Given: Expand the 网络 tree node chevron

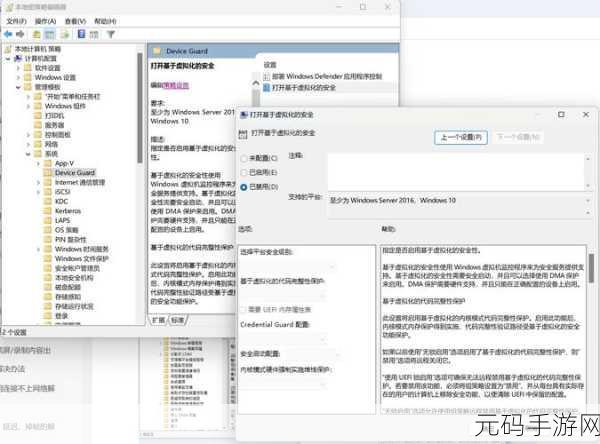Looking at the screenshot, I should pos(28,144).
